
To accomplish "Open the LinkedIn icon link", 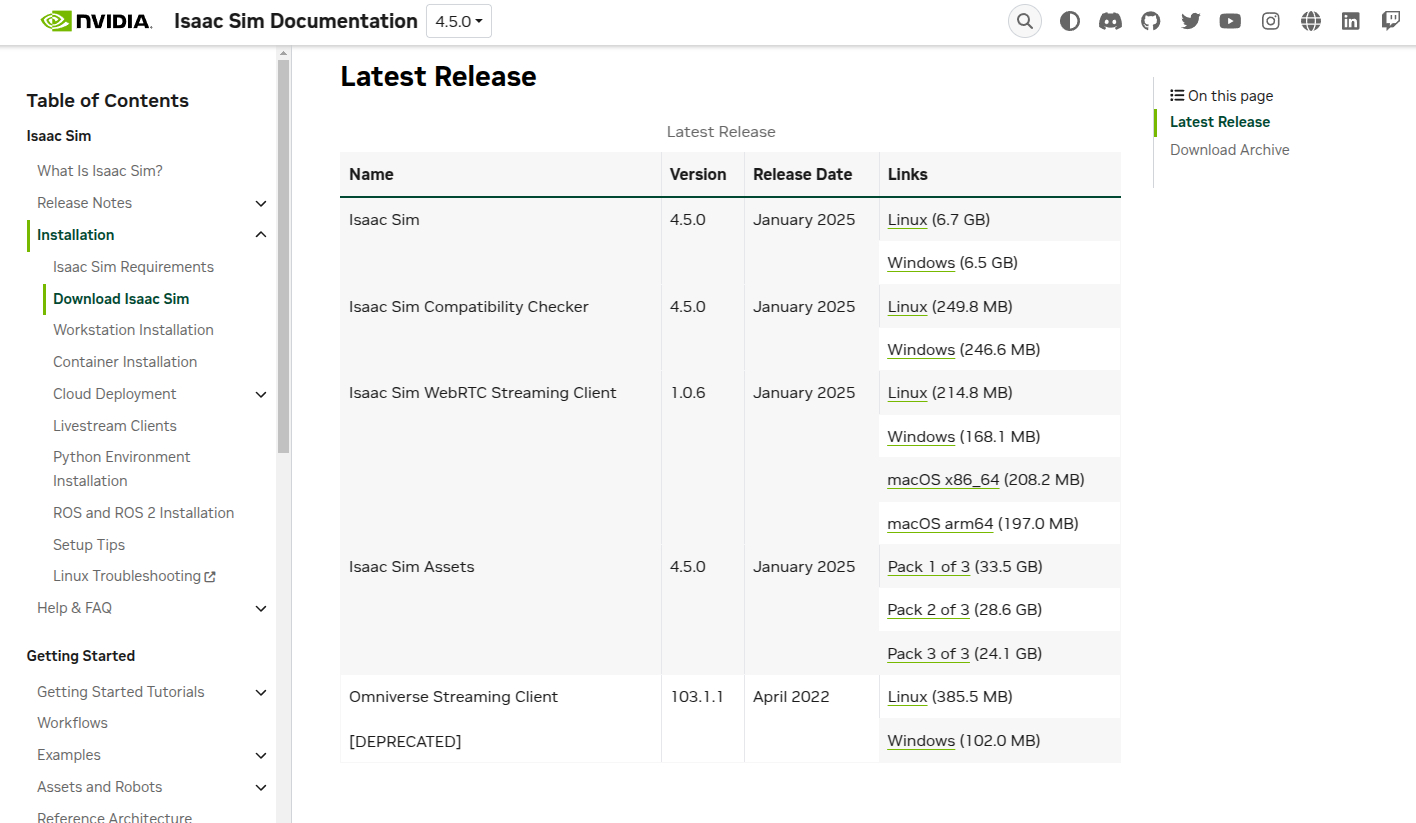I will click(1351, 21).
